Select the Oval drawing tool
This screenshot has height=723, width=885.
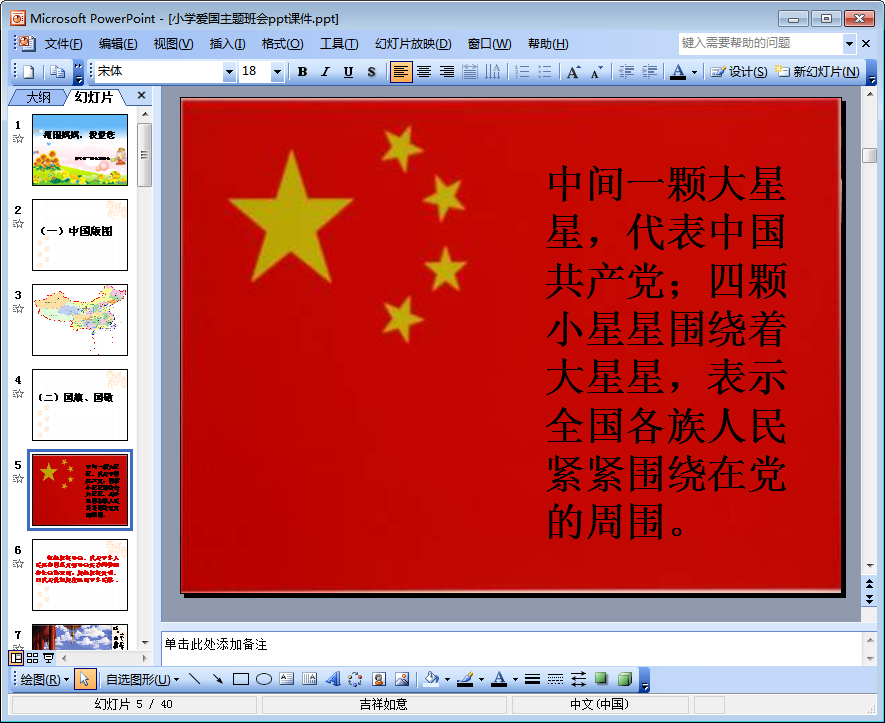coord(264,679)
